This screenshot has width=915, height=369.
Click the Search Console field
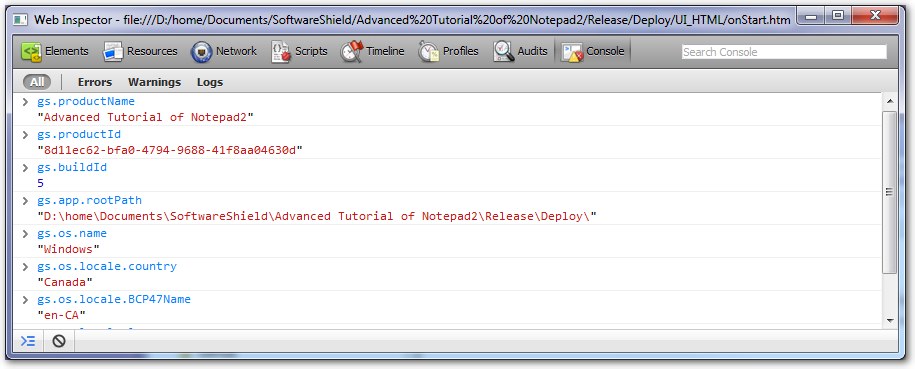click(x=784, y=52)
